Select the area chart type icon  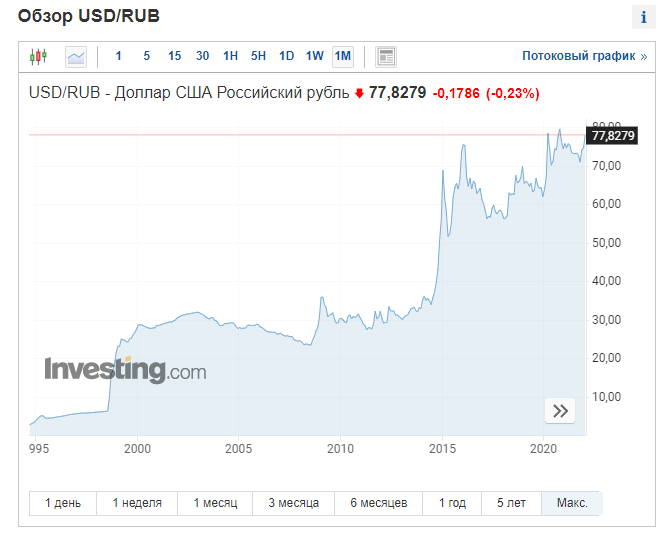[76, 57]
